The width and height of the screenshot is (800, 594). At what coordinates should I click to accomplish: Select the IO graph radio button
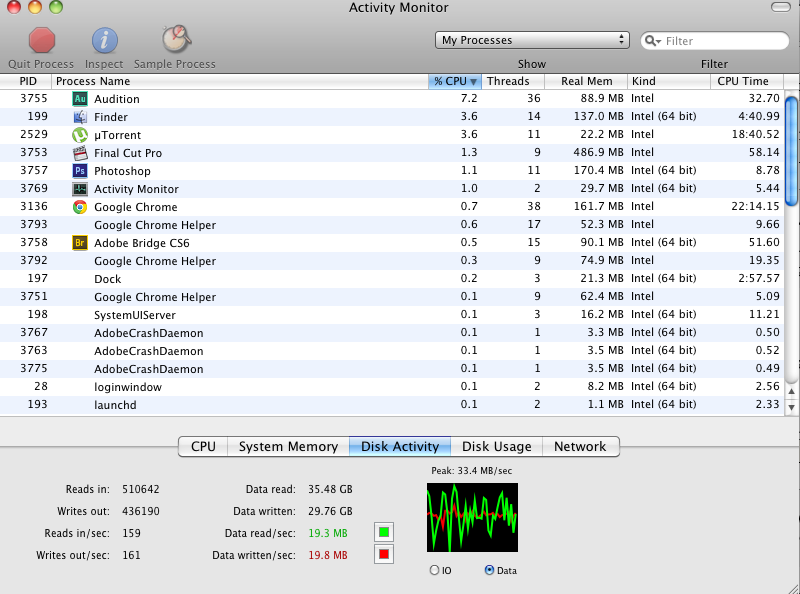coord(434,570)
